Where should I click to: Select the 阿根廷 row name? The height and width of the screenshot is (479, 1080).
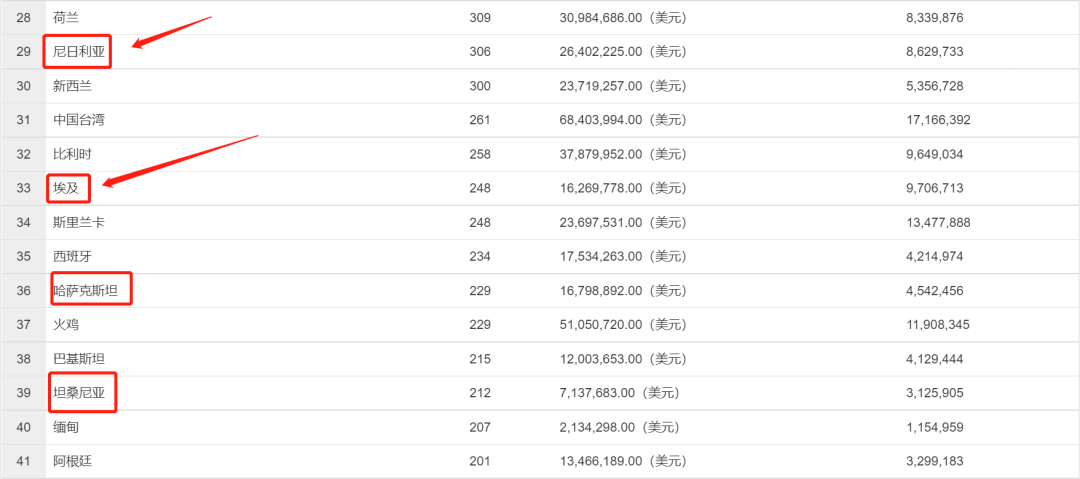[72, 461]
